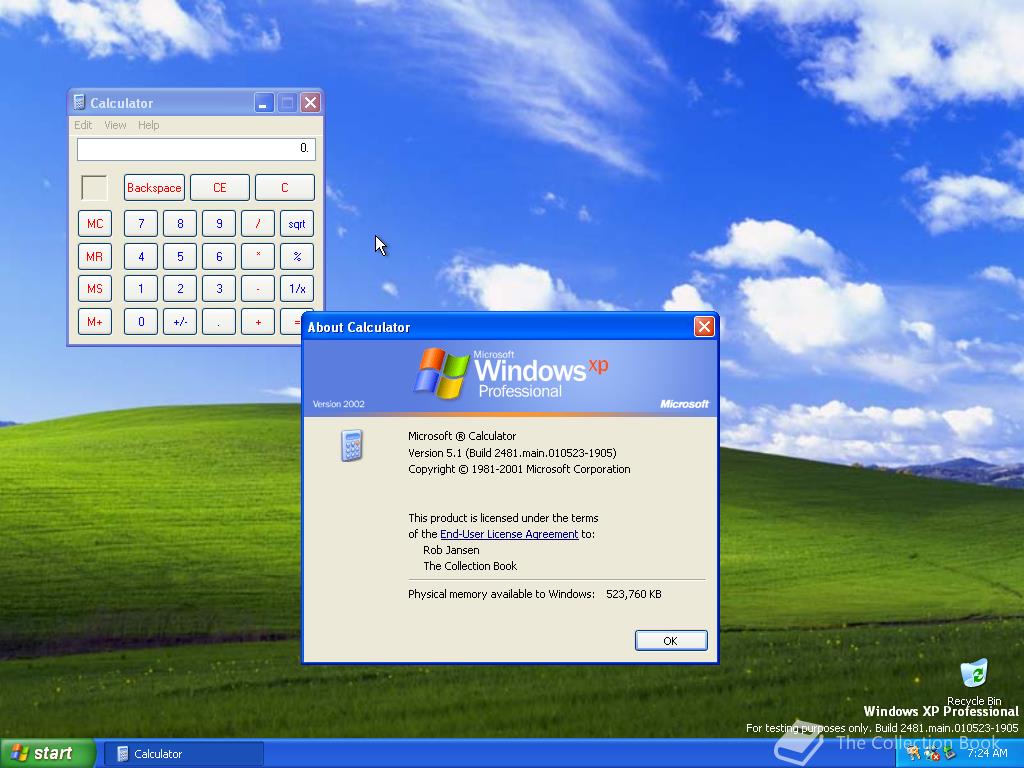1024x768 pixels.
Task: Click the subtract (-) button
Action: tap(258, 289)
